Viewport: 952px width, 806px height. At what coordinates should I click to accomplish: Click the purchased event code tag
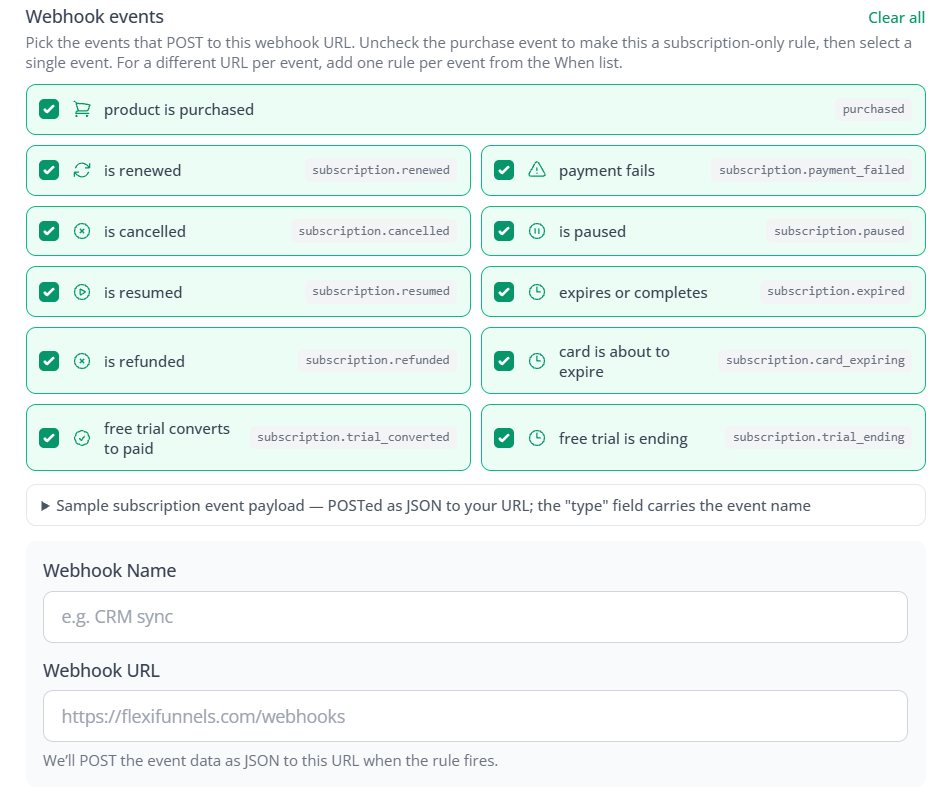pyautogui.click(x=873, y=109)
